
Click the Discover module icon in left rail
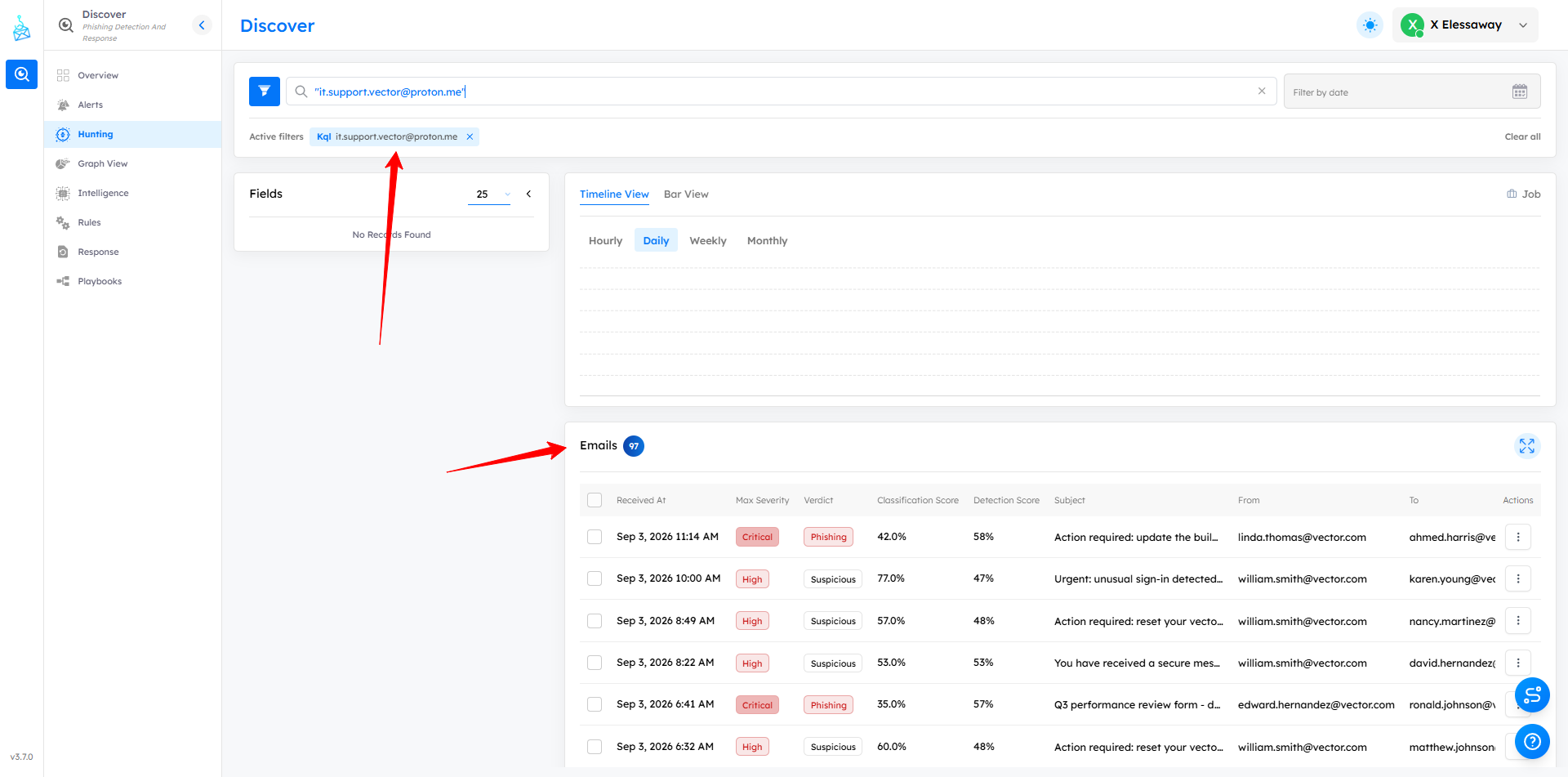coord(21,74)
